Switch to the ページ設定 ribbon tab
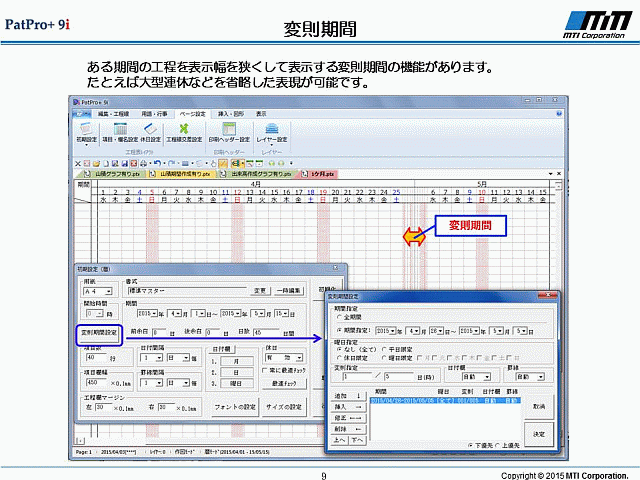The width and height of the screenshot is (640, 480). (192, 114)
